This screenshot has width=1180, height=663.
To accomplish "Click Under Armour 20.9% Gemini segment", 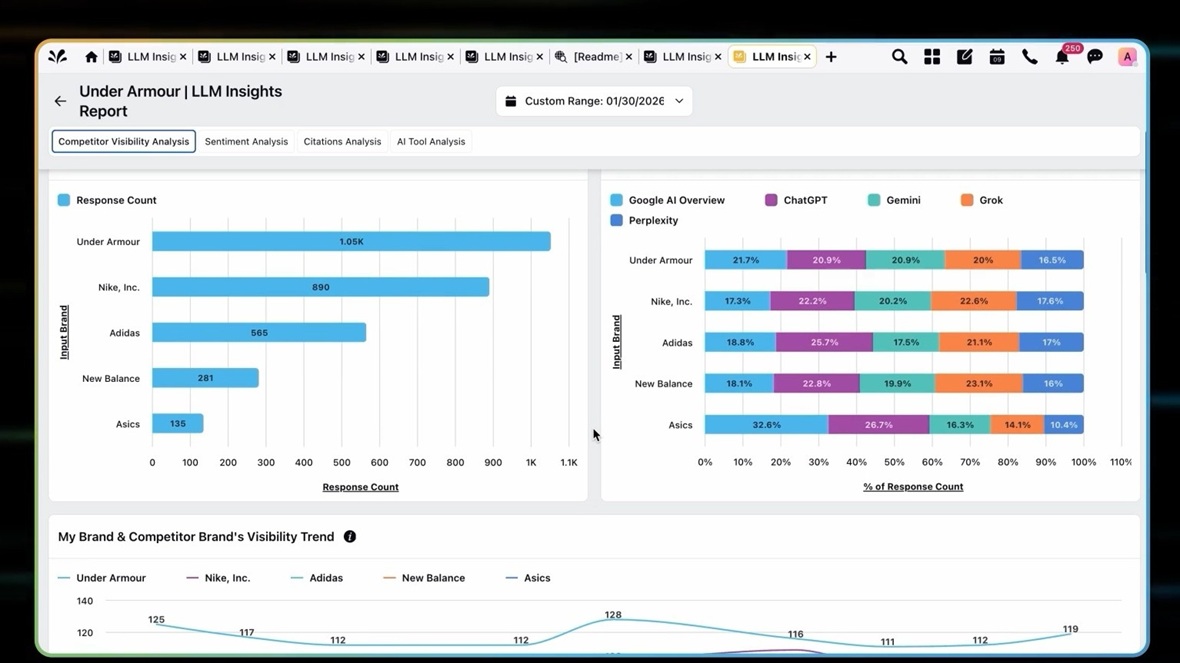I will click(905, 260).
